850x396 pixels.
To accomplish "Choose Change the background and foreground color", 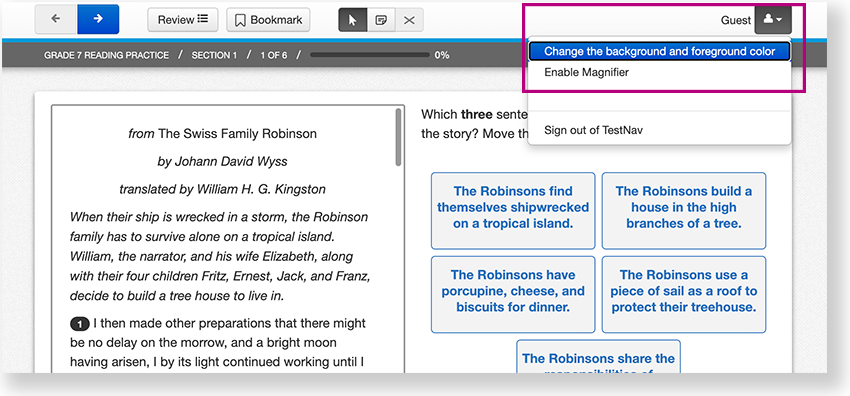I will (659, 51).
